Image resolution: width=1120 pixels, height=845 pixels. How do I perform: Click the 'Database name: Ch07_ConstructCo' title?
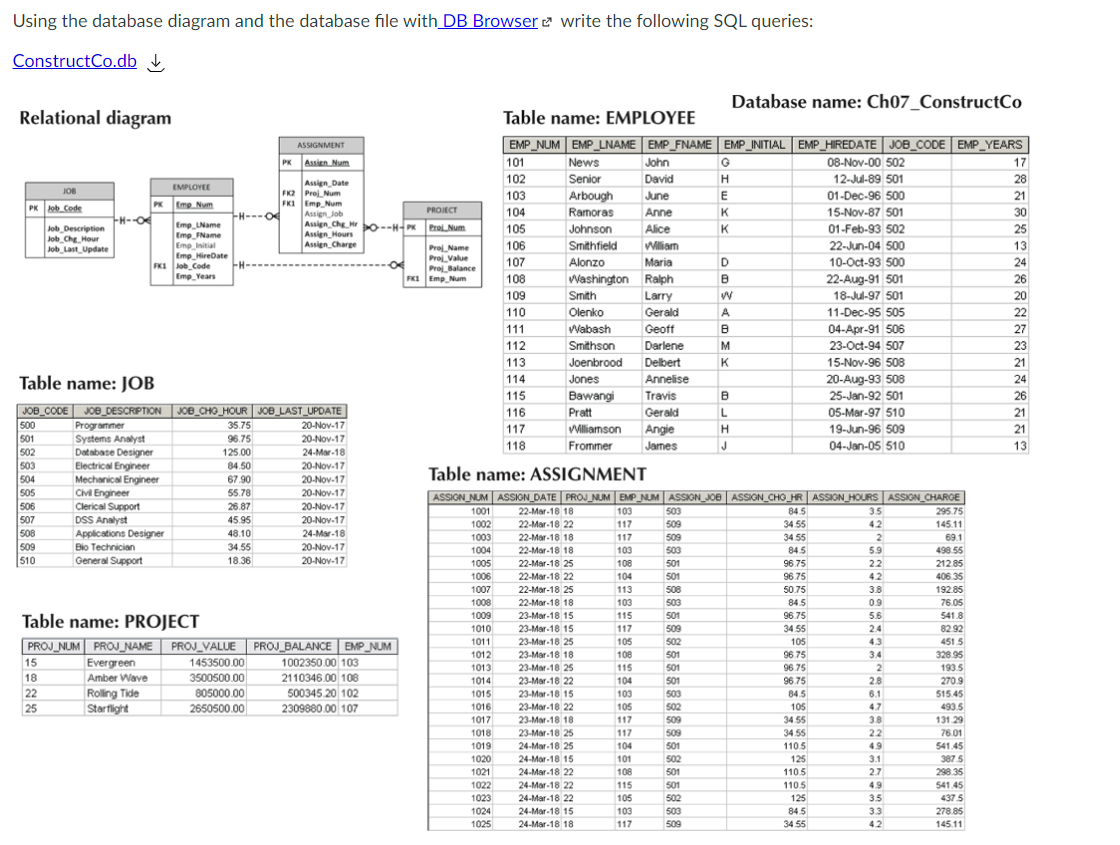pos(876,101)
